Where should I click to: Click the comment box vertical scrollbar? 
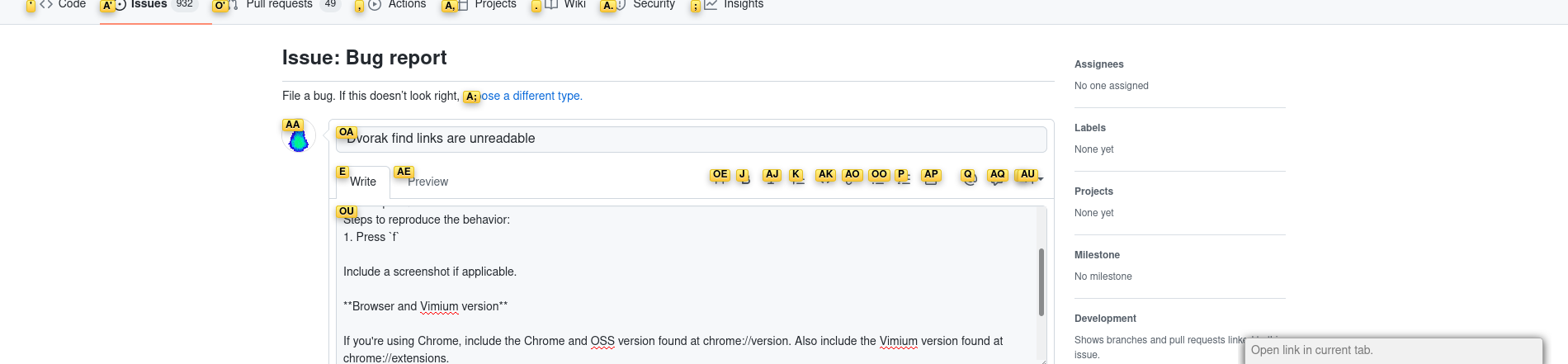[1041, 281]
